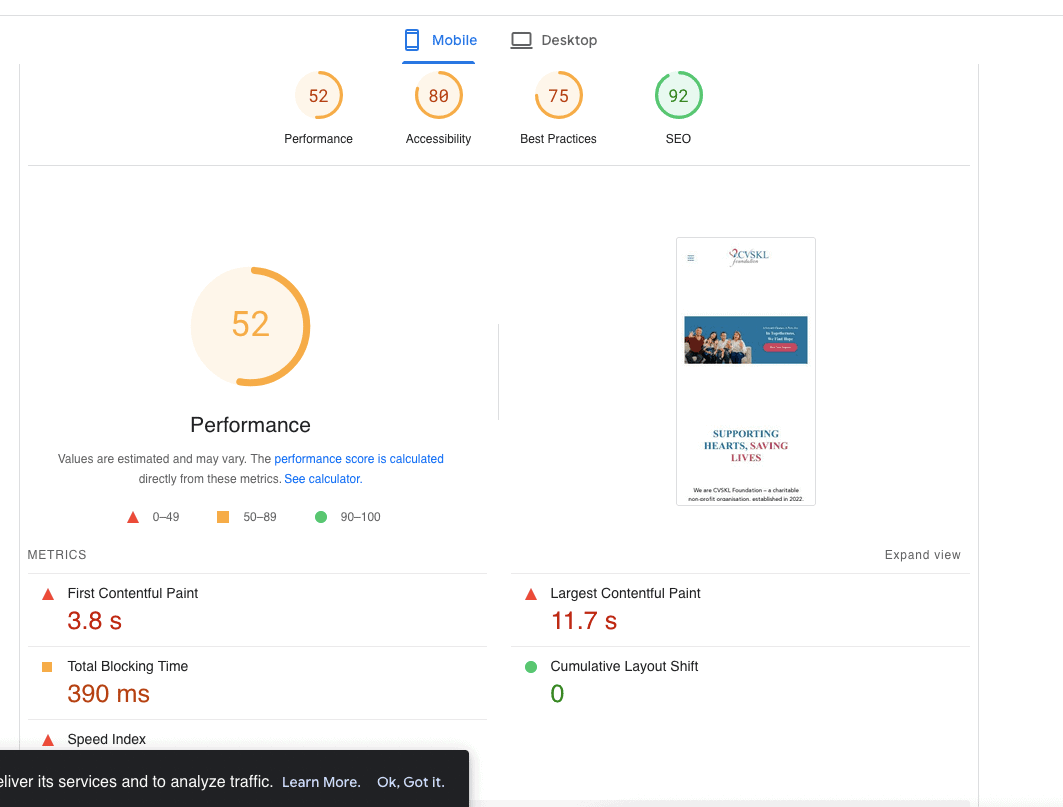Select the Performance score gauge 52
The width and height of the screenshot is (1063, 807).
[318, 96]
